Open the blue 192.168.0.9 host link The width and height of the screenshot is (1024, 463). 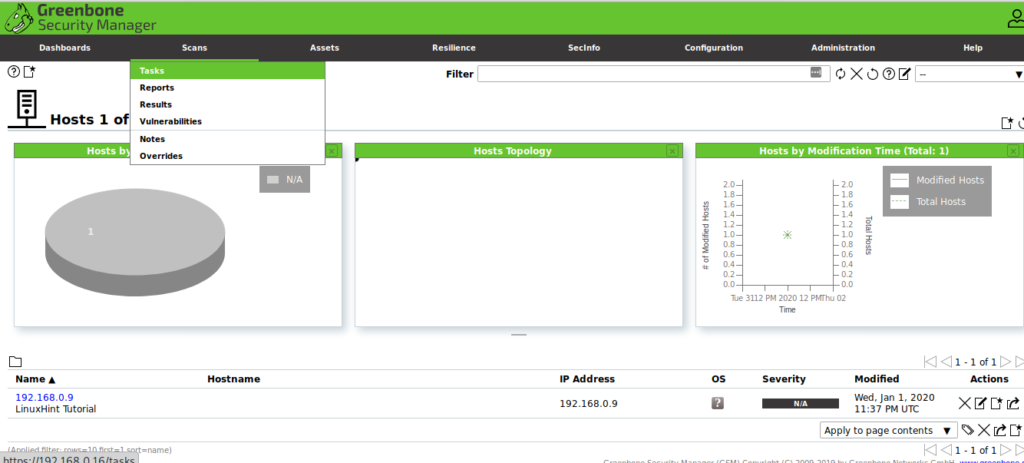click(44, 397)
